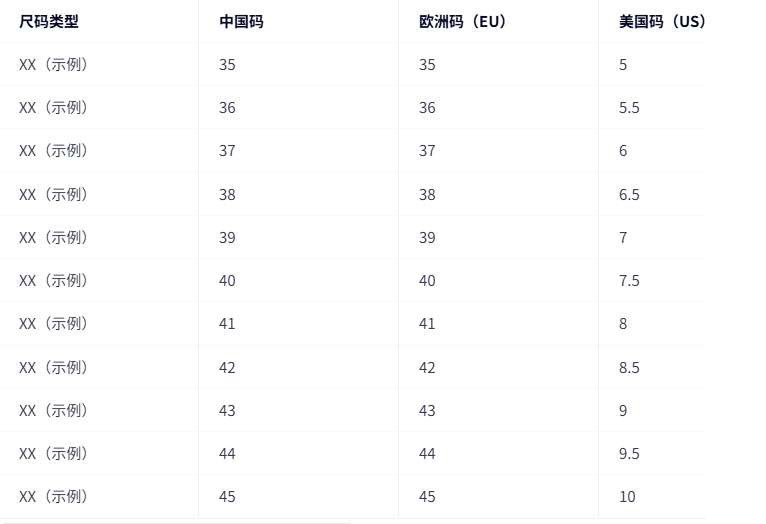
Task: Select 36 in the 欧洲码 column
Action: pyautogui.click(x=427, y=108)
